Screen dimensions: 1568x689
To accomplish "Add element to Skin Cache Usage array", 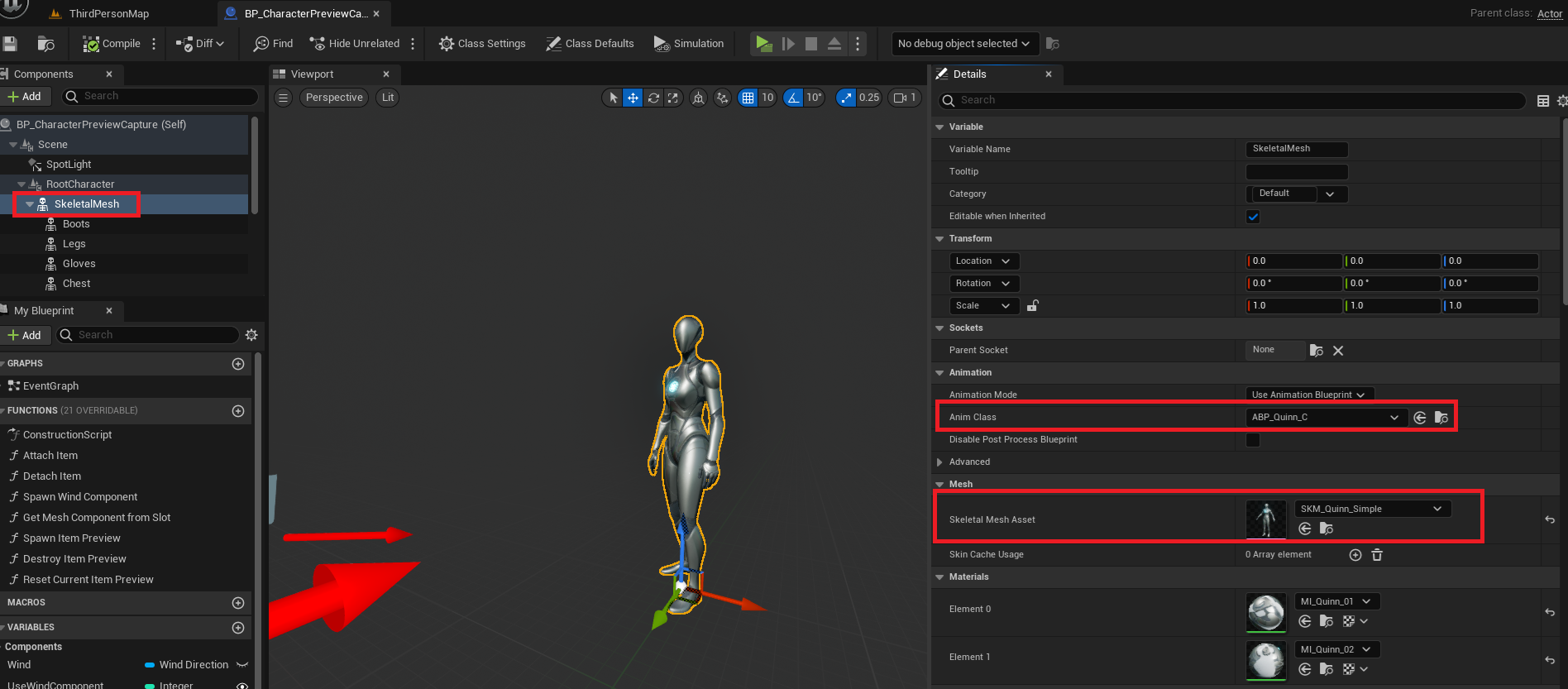I will 1355,555.
